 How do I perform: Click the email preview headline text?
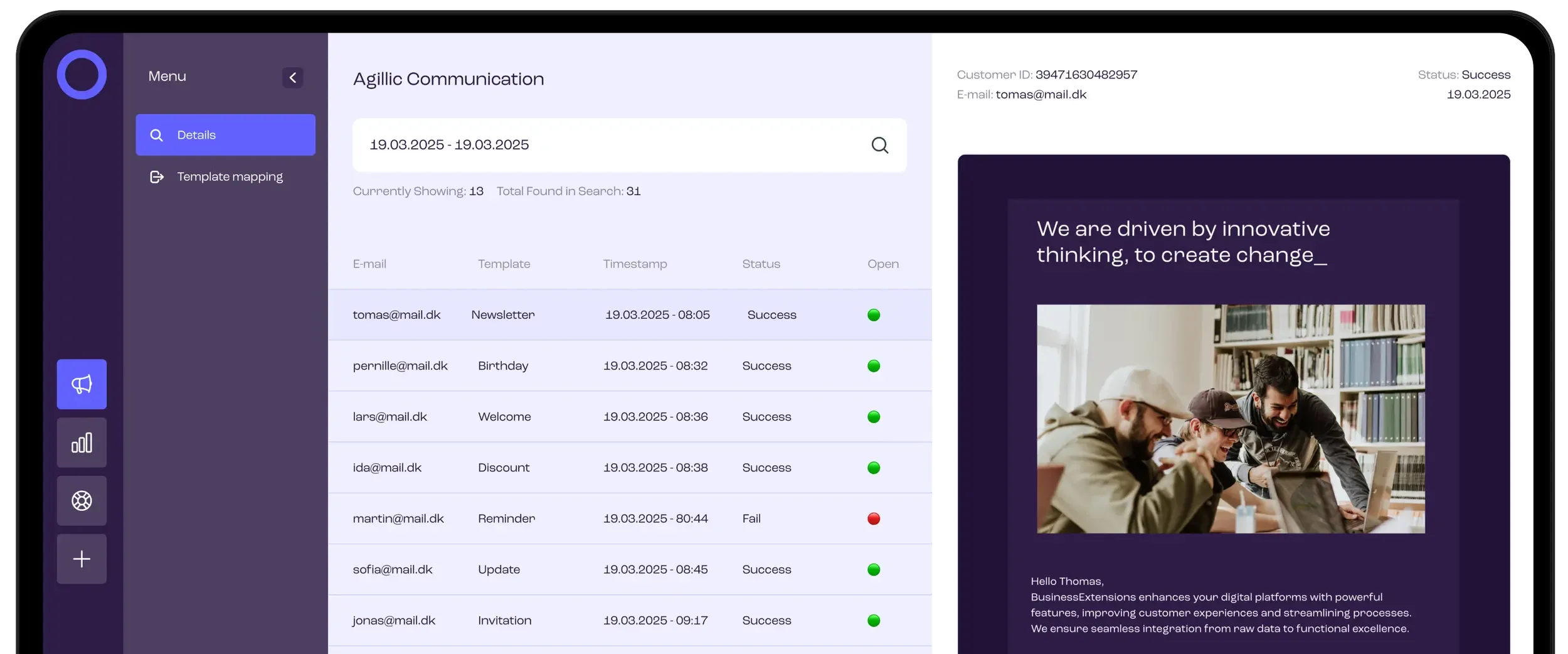(1183, 242)
